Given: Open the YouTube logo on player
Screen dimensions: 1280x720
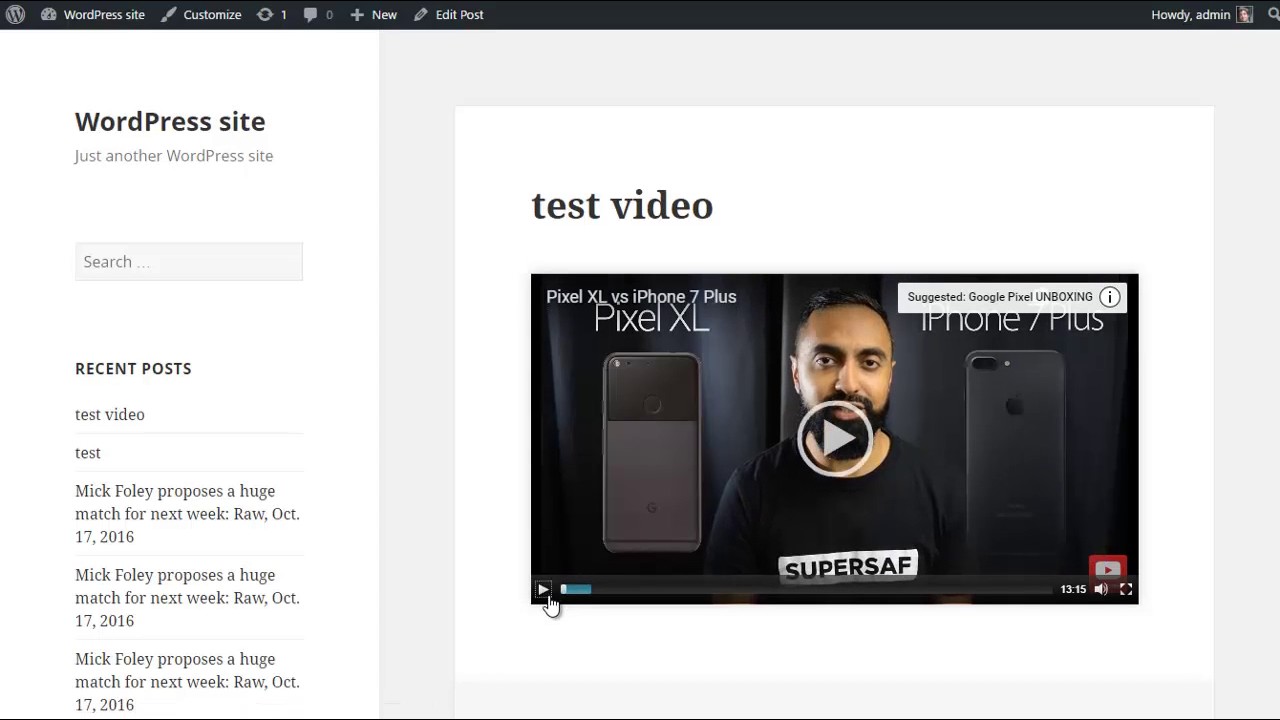Looking at the screenshot, I should pos(1107,569).
